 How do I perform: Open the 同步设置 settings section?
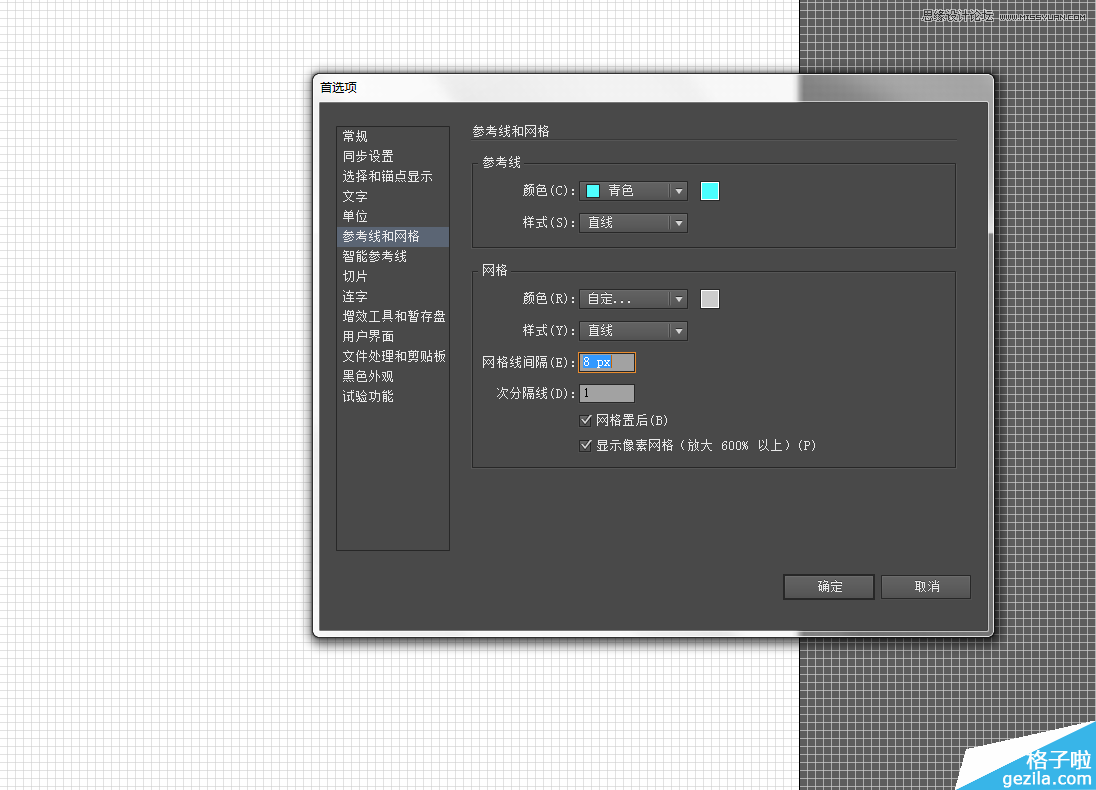(x=367, y=156)
